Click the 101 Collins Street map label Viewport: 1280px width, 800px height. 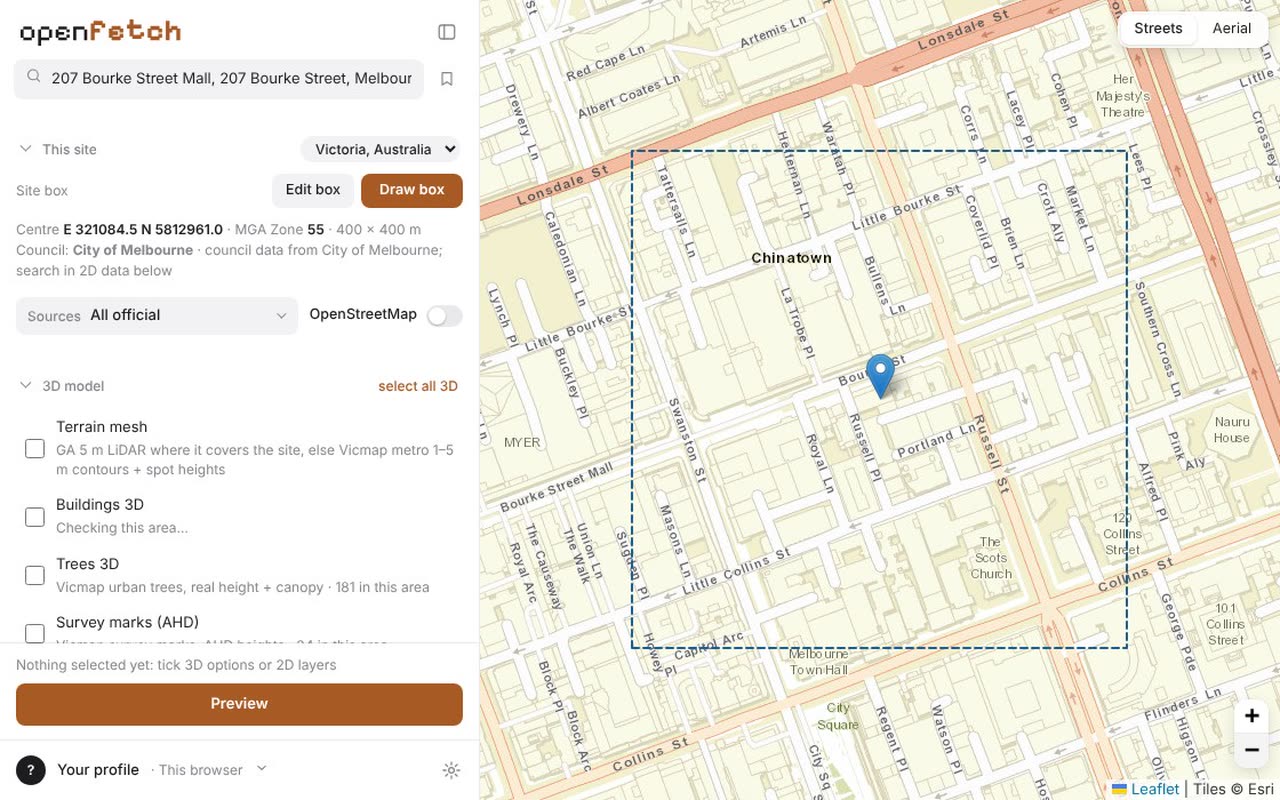pyautogui.click(x=1226, y=624)
